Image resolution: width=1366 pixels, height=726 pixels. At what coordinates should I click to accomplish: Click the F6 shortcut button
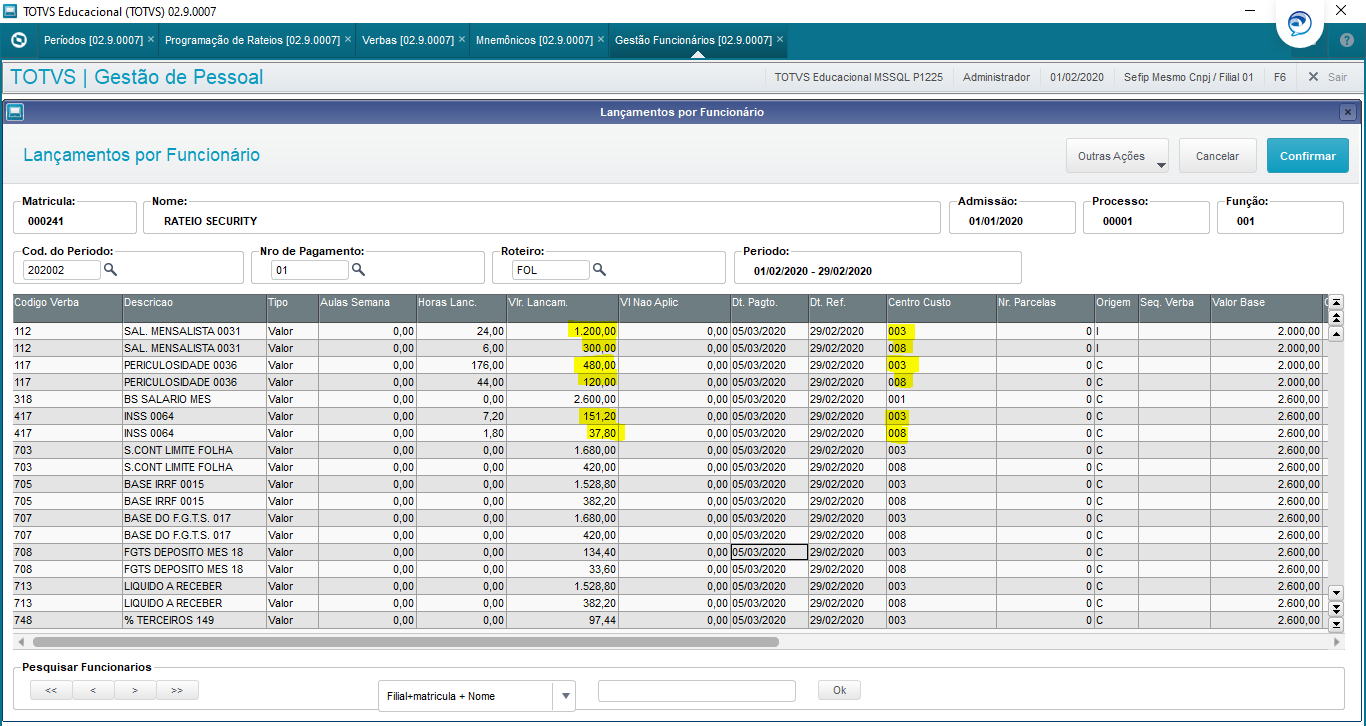tap(1280, 77)
